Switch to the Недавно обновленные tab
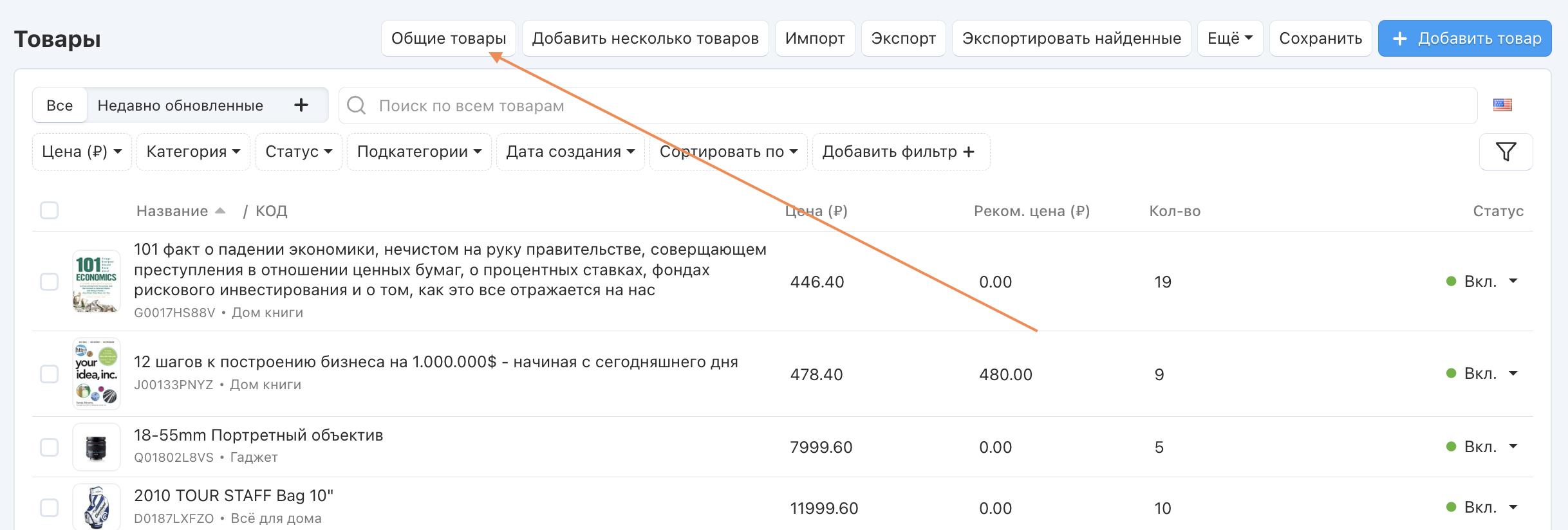 pyautogui.click(x=180, y=105)
